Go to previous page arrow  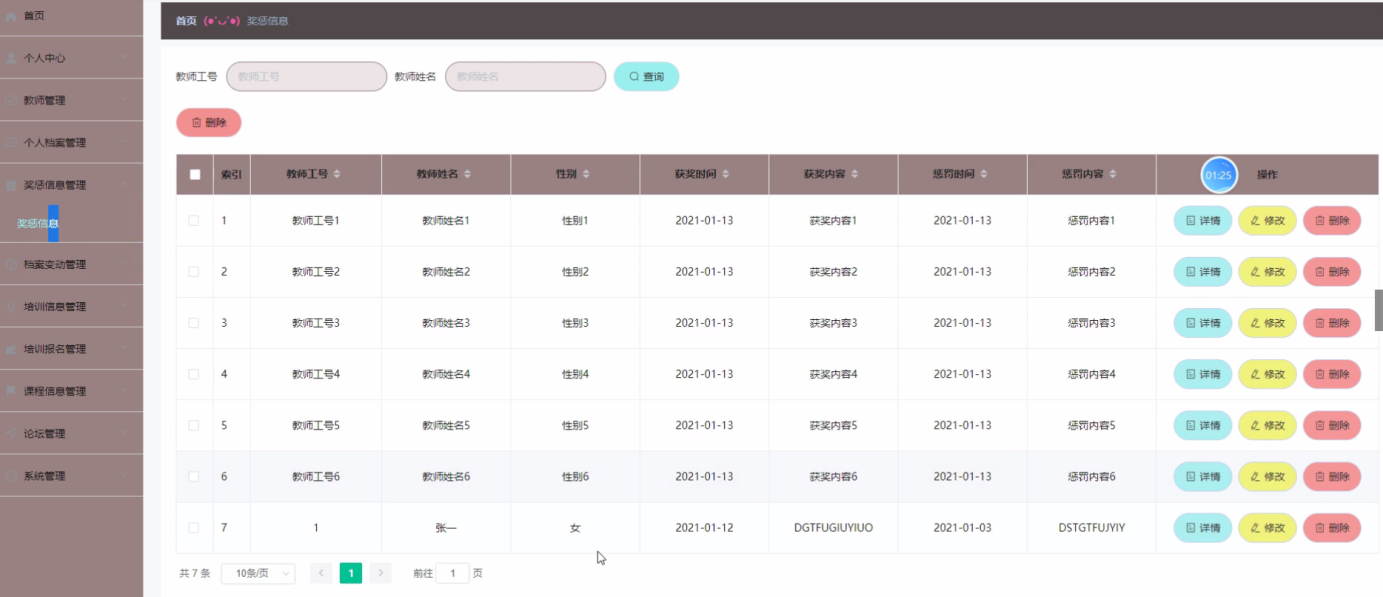[321, 573]
